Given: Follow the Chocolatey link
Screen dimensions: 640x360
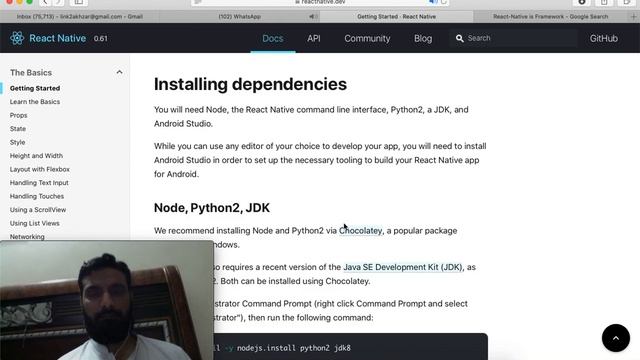Looking at the screenshot, I should pyautogui.click(x=360, y=231).
